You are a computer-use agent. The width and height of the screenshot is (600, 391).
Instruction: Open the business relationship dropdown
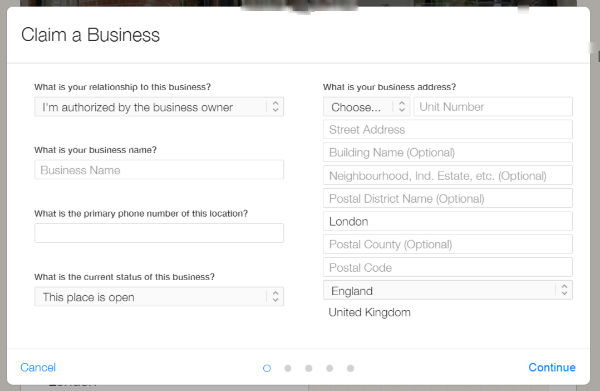tap(159, 107)
